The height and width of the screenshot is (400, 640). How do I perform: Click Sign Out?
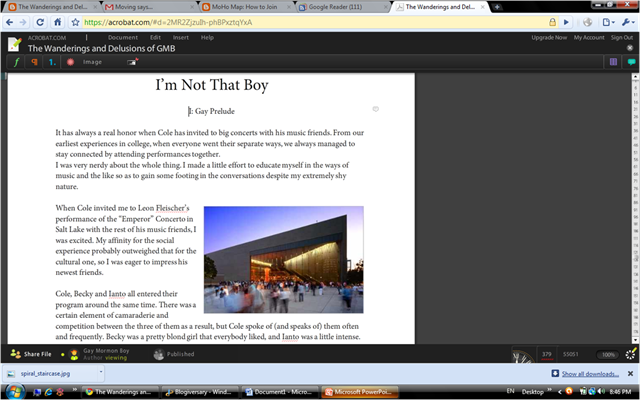tap(622, 37)
